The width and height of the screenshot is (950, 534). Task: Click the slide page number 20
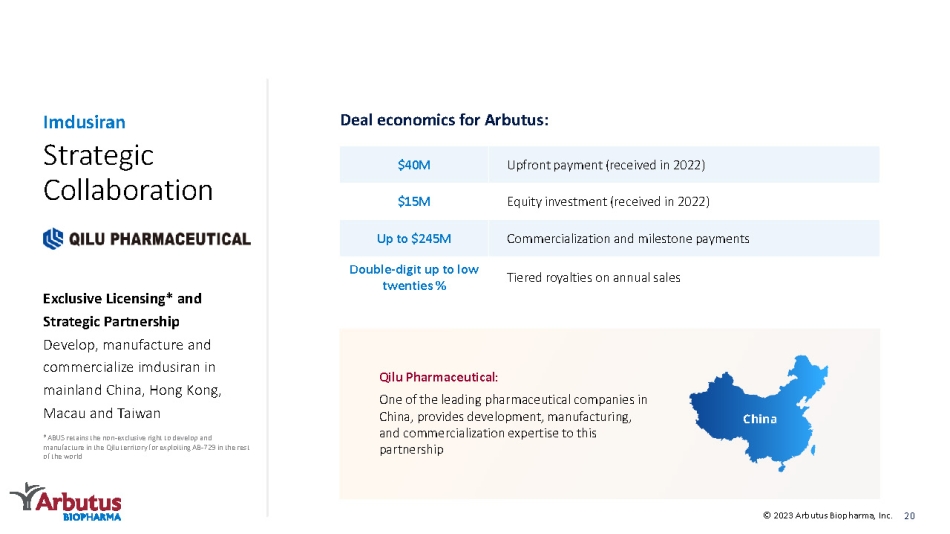coord(909,516)
